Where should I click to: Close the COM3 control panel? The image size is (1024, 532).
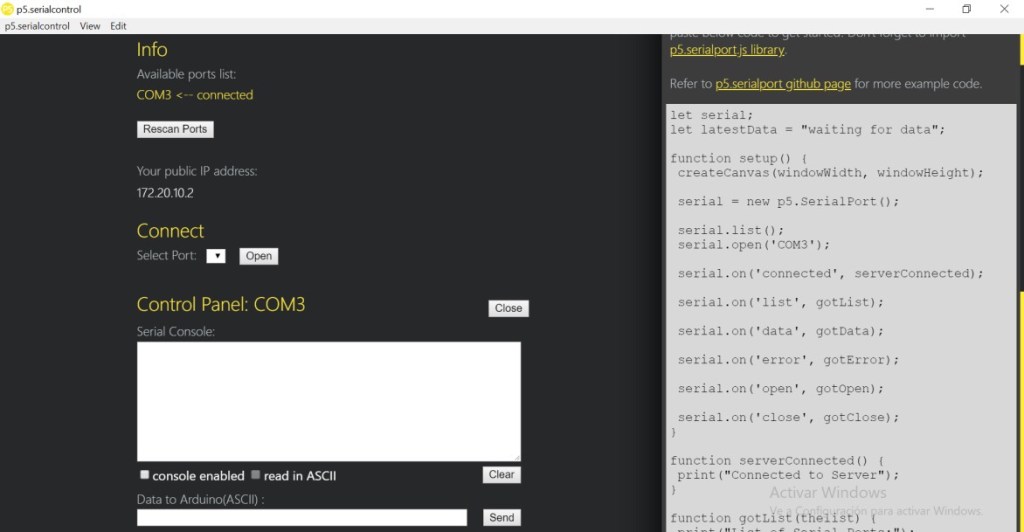point(508,308)
